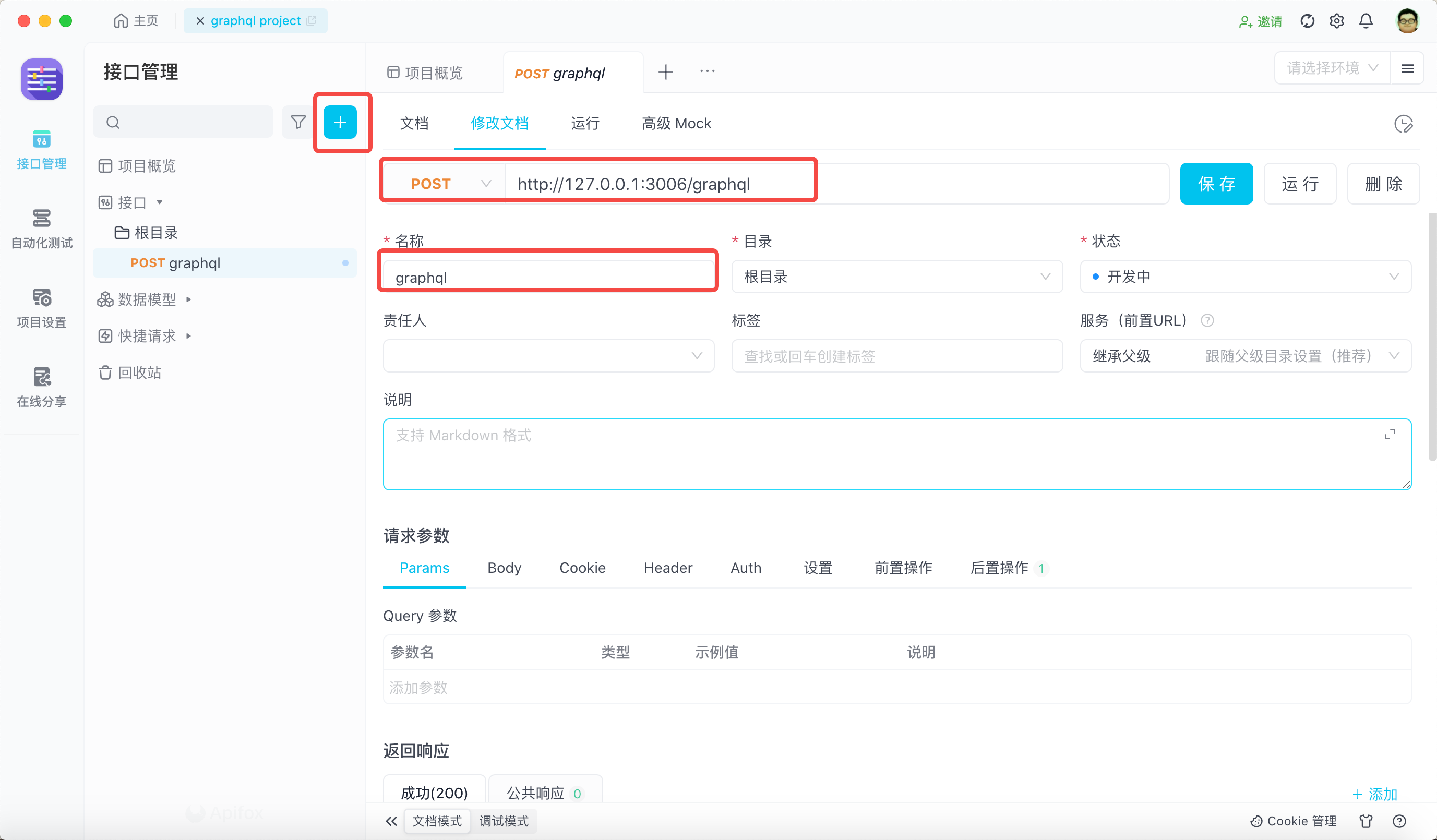Click the history clock icon near tabs
1437x840 pixels.
click(1405, 124)
